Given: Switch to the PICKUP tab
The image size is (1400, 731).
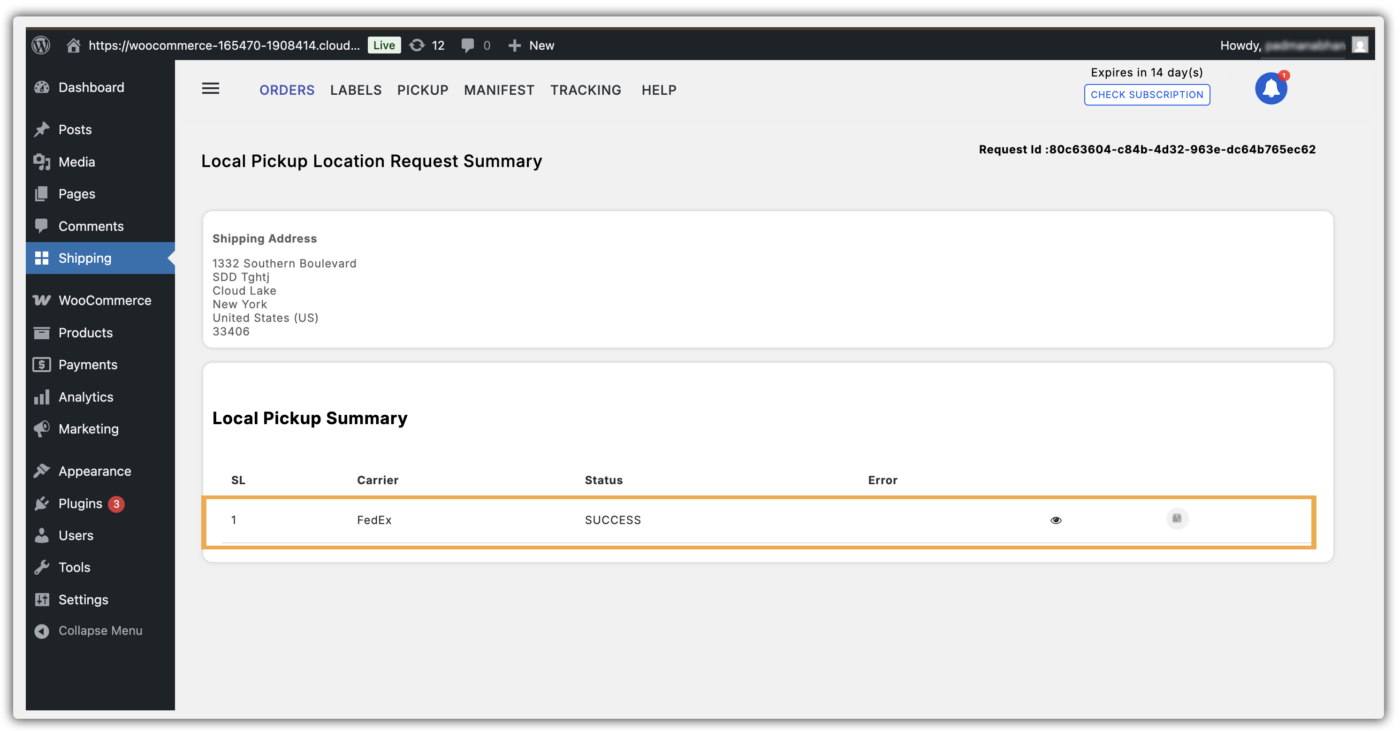Looking at the screenshot, I should point(423,90).
